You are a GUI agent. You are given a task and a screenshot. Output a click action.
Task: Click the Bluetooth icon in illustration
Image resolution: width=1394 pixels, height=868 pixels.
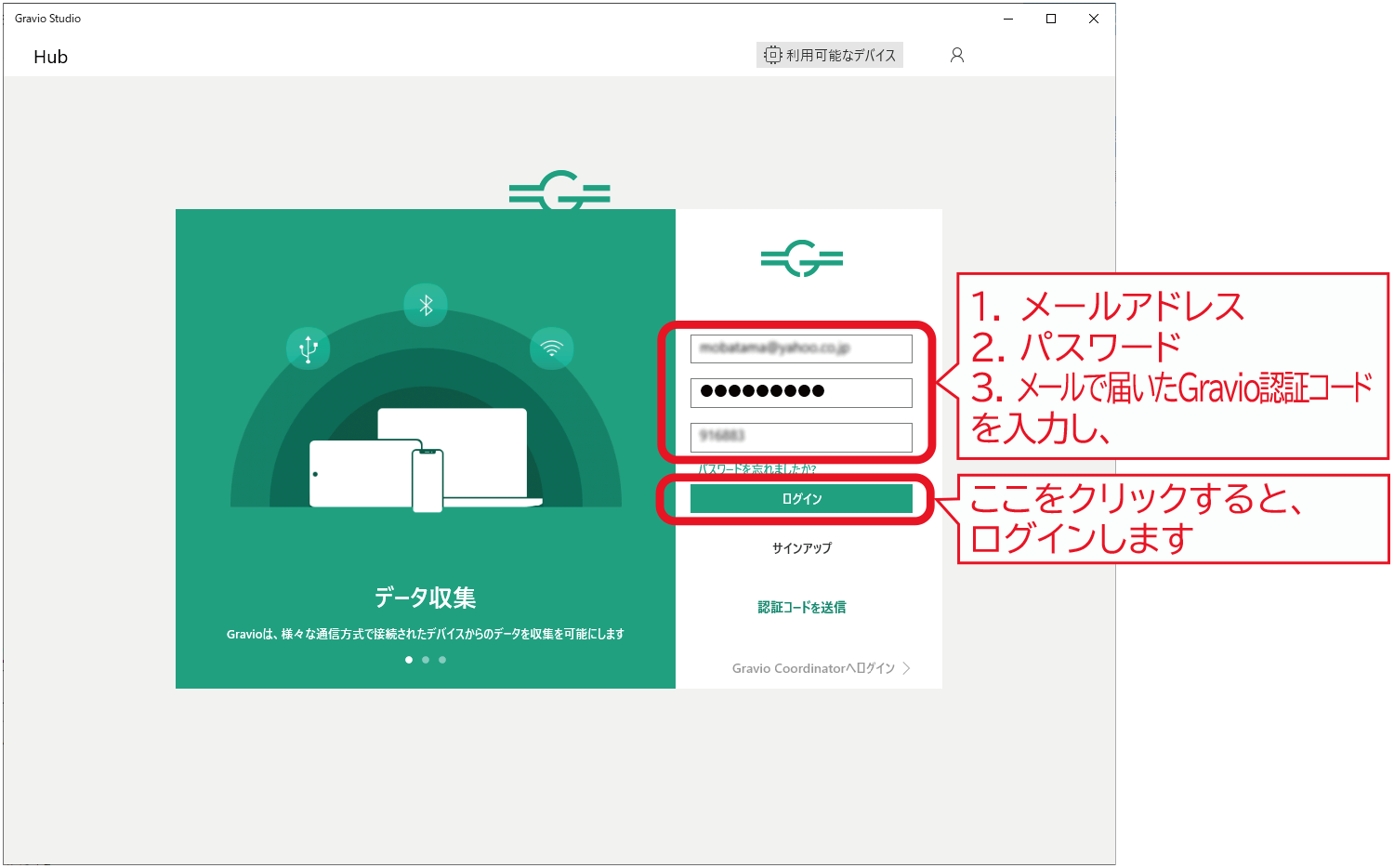(426, 305)
